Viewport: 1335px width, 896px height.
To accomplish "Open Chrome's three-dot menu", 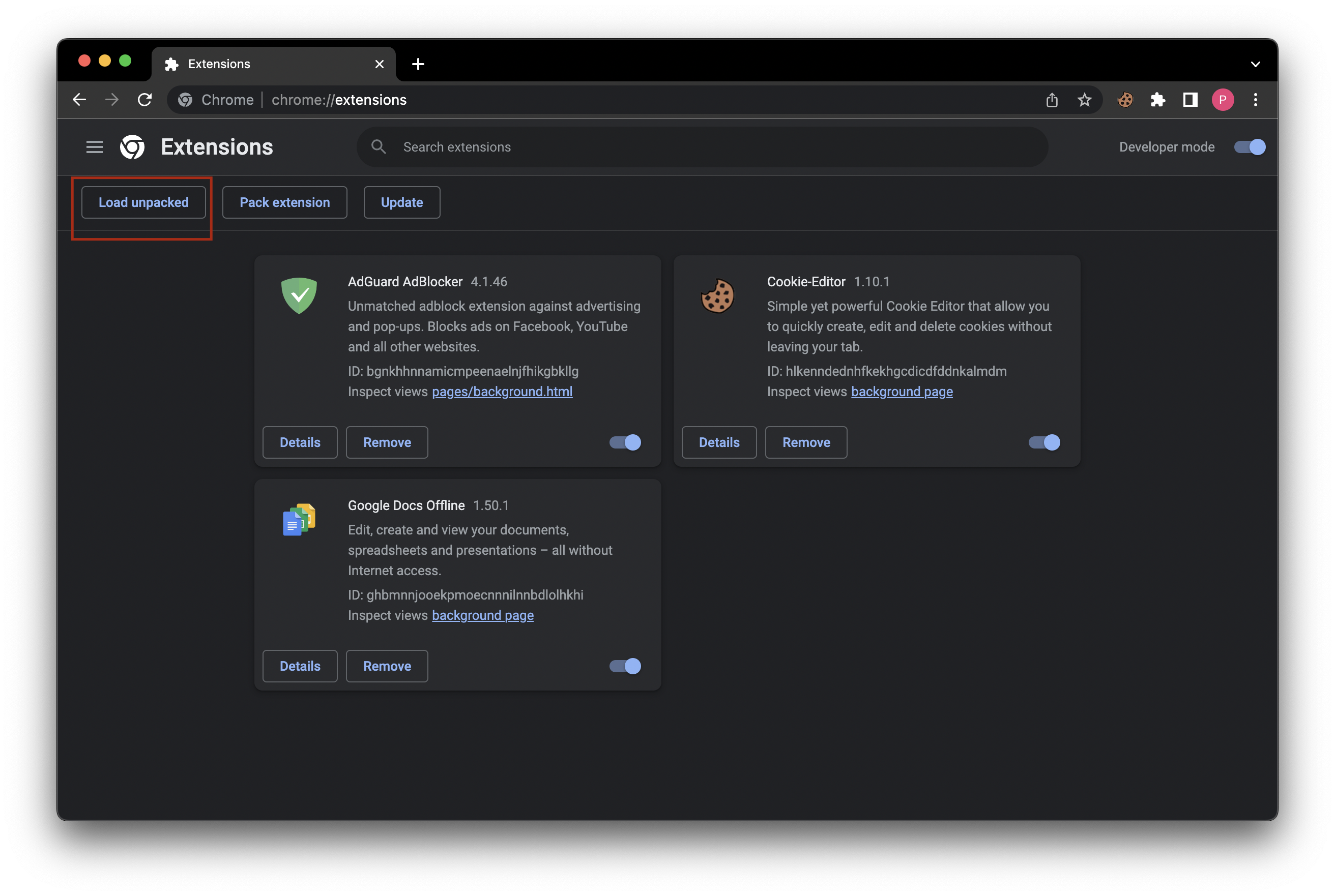I will pyautogui.click(x=1256, y=100).
